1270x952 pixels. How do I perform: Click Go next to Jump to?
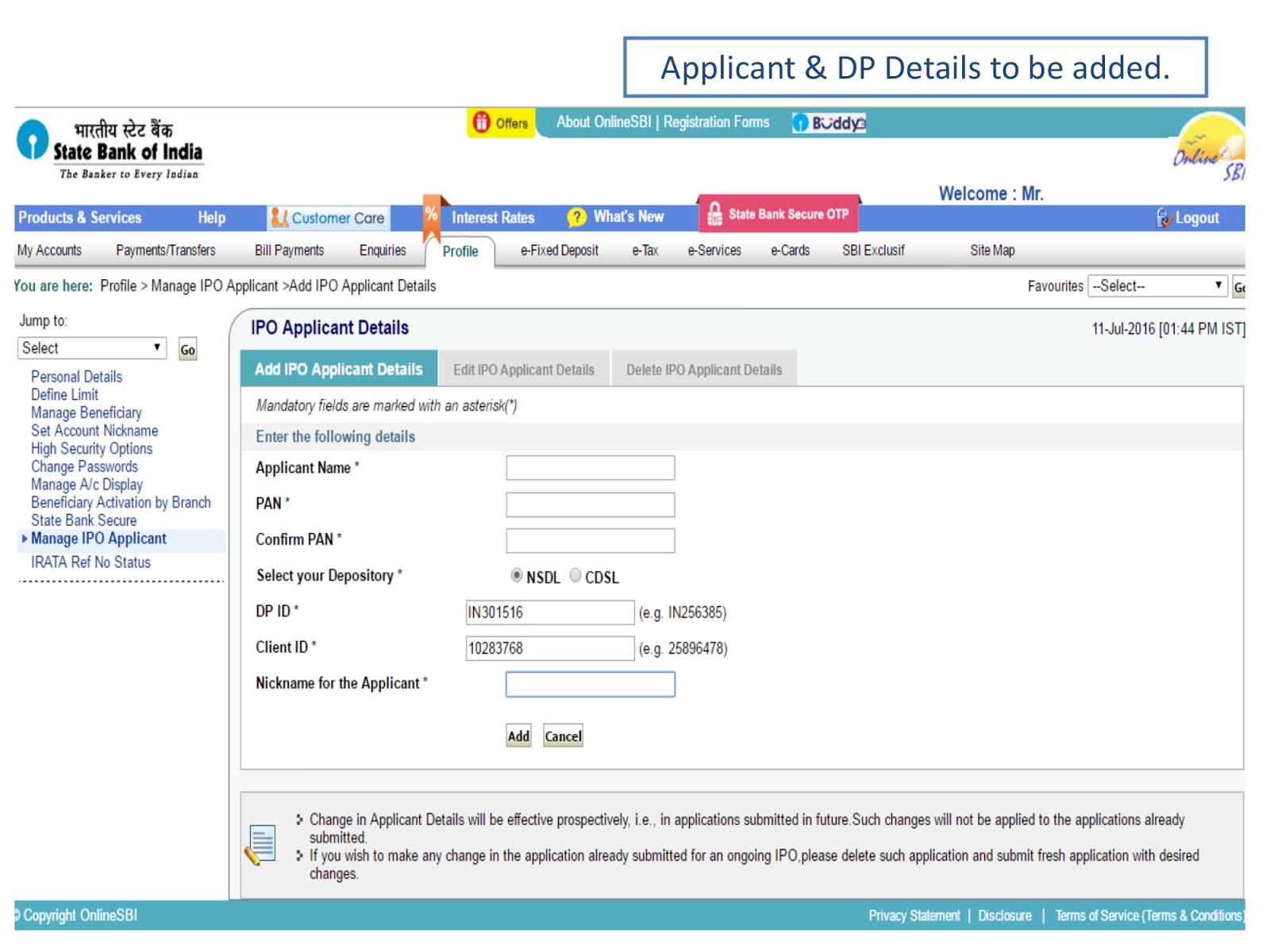187,350
